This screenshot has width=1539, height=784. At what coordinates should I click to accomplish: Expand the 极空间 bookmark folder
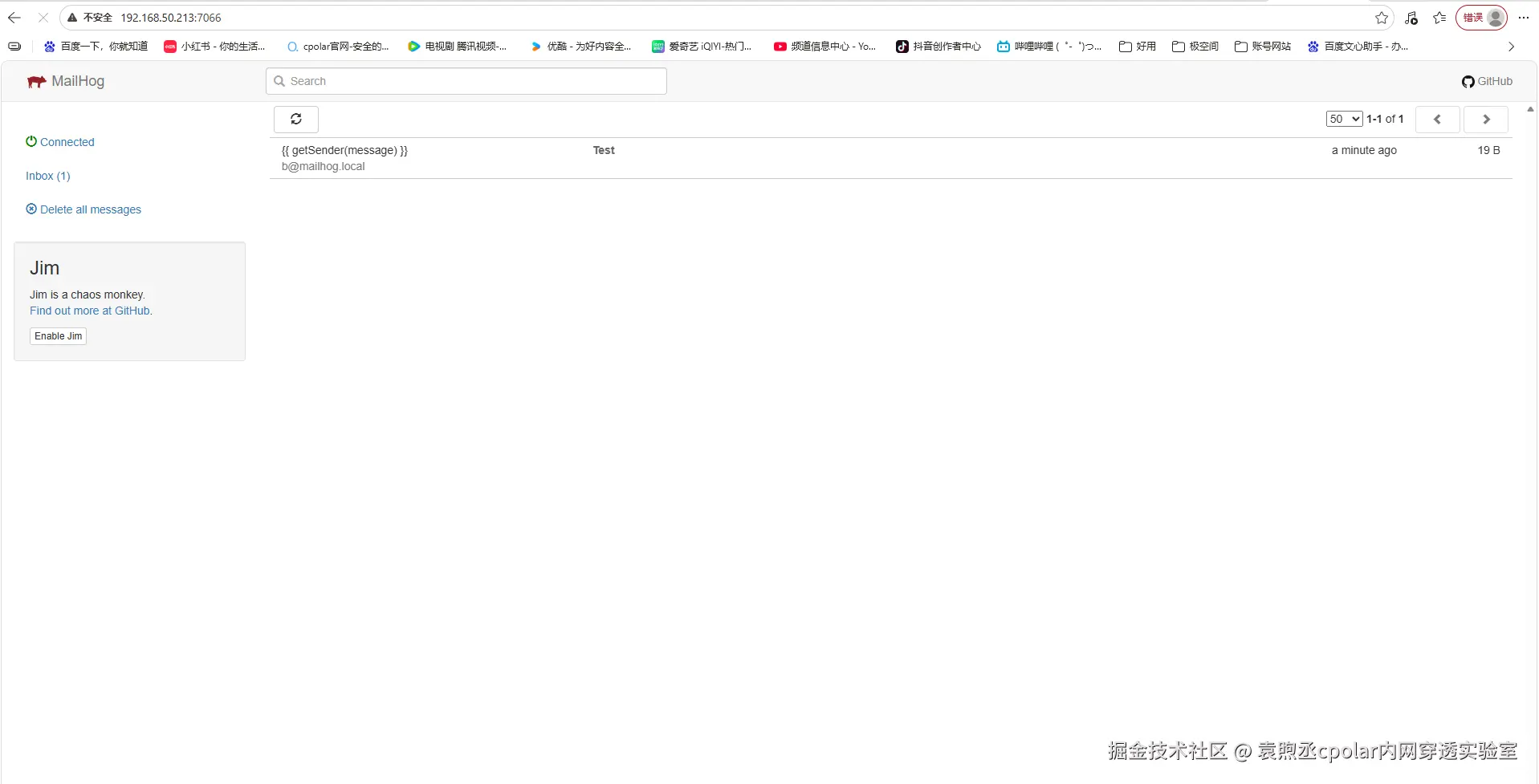[x=1195, y=47]
